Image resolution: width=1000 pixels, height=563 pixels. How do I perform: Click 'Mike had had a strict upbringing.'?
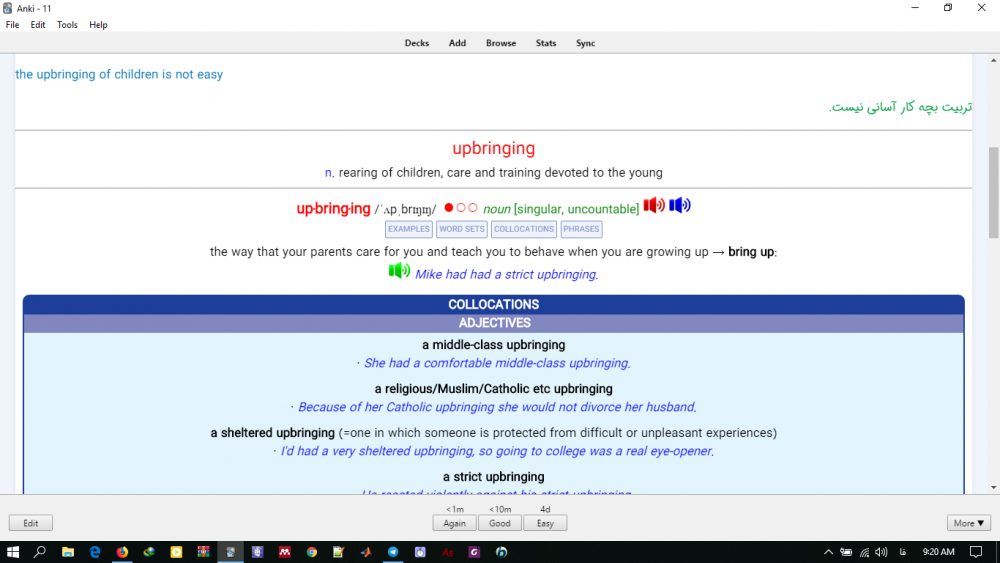[x=507, y=275]
